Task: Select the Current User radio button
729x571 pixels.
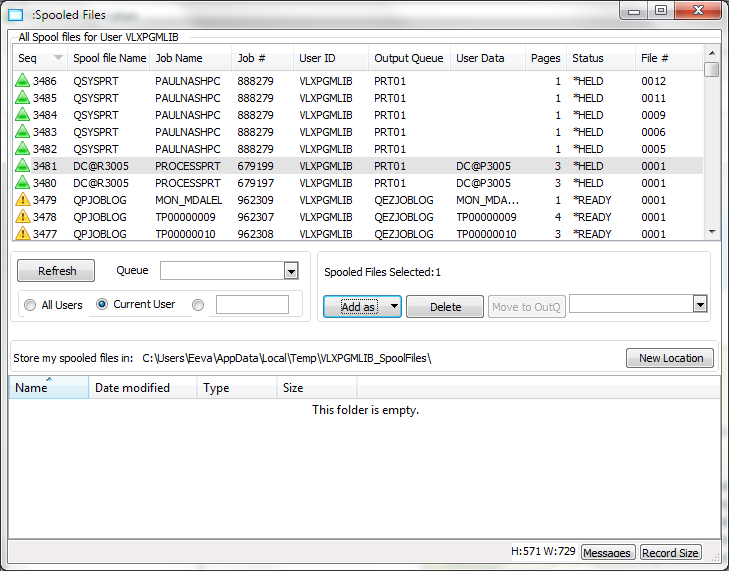Action: click(x=102, y=304)
